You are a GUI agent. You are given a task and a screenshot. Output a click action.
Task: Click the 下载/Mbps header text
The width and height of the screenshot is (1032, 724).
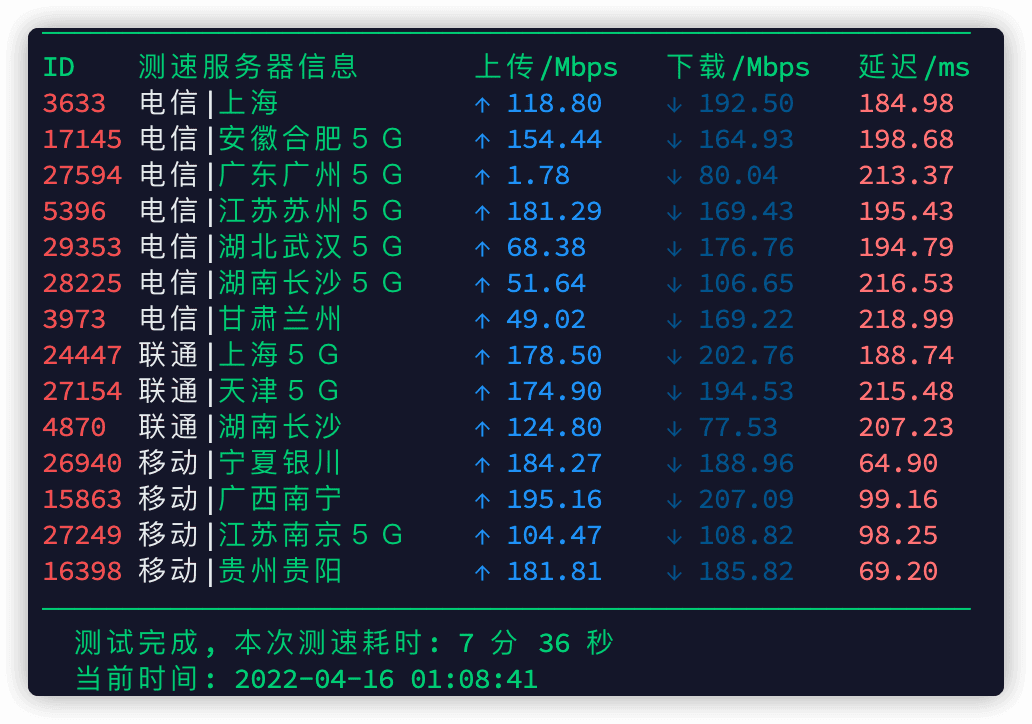click(738, 67)
